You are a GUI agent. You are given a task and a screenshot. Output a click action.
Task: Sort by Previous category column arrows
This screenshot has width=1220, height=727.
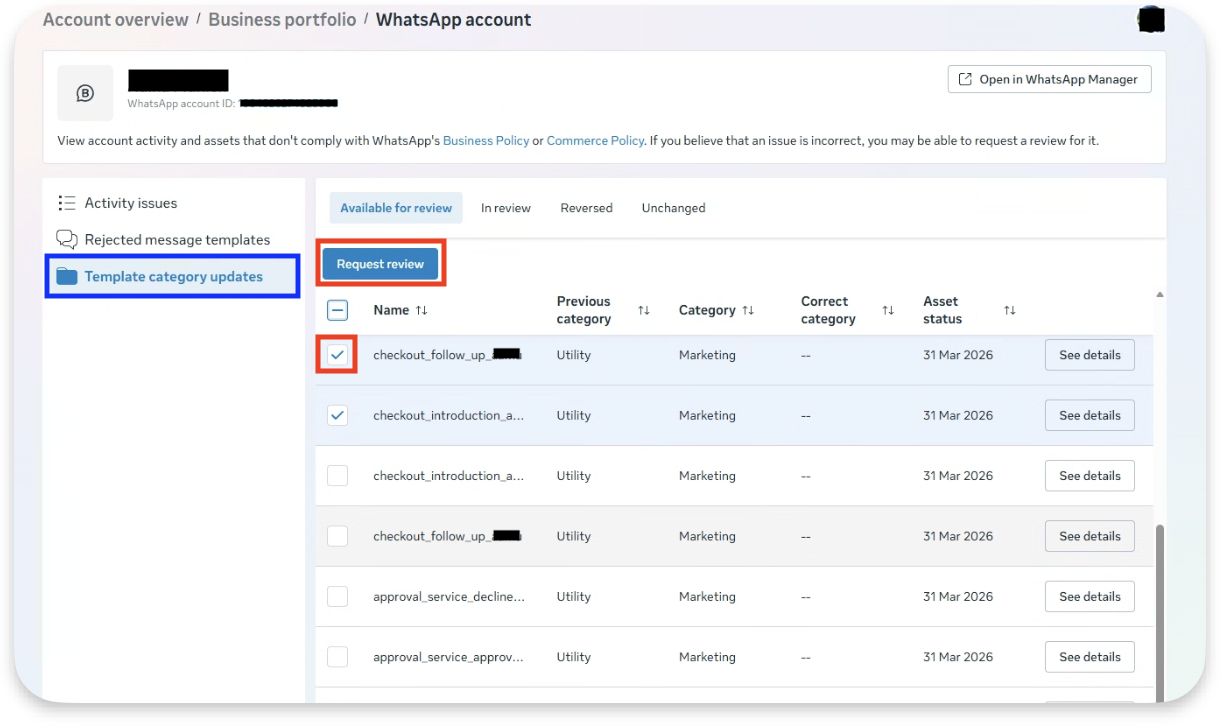point(643,310)
